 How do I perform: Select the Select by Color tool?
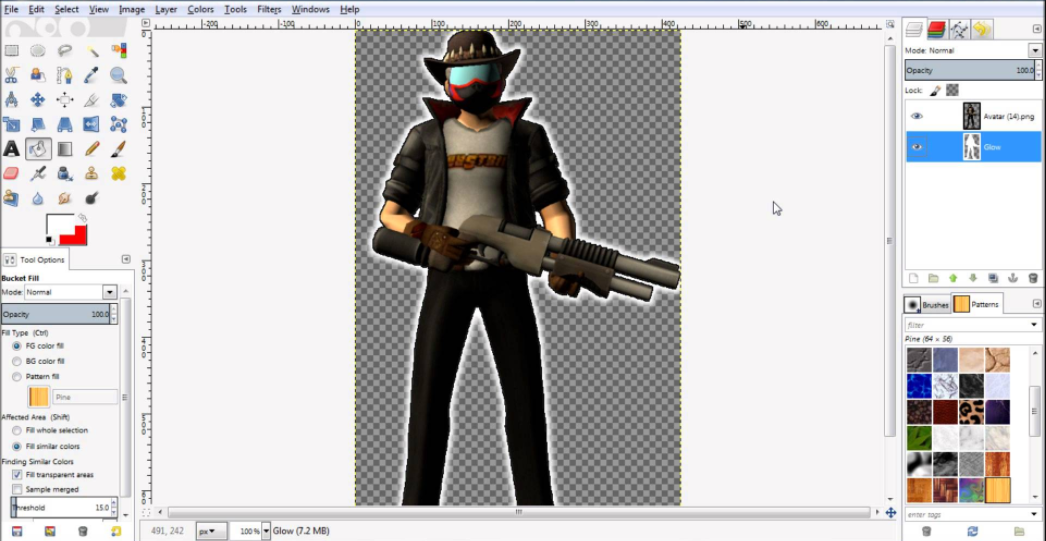point(118,51)
